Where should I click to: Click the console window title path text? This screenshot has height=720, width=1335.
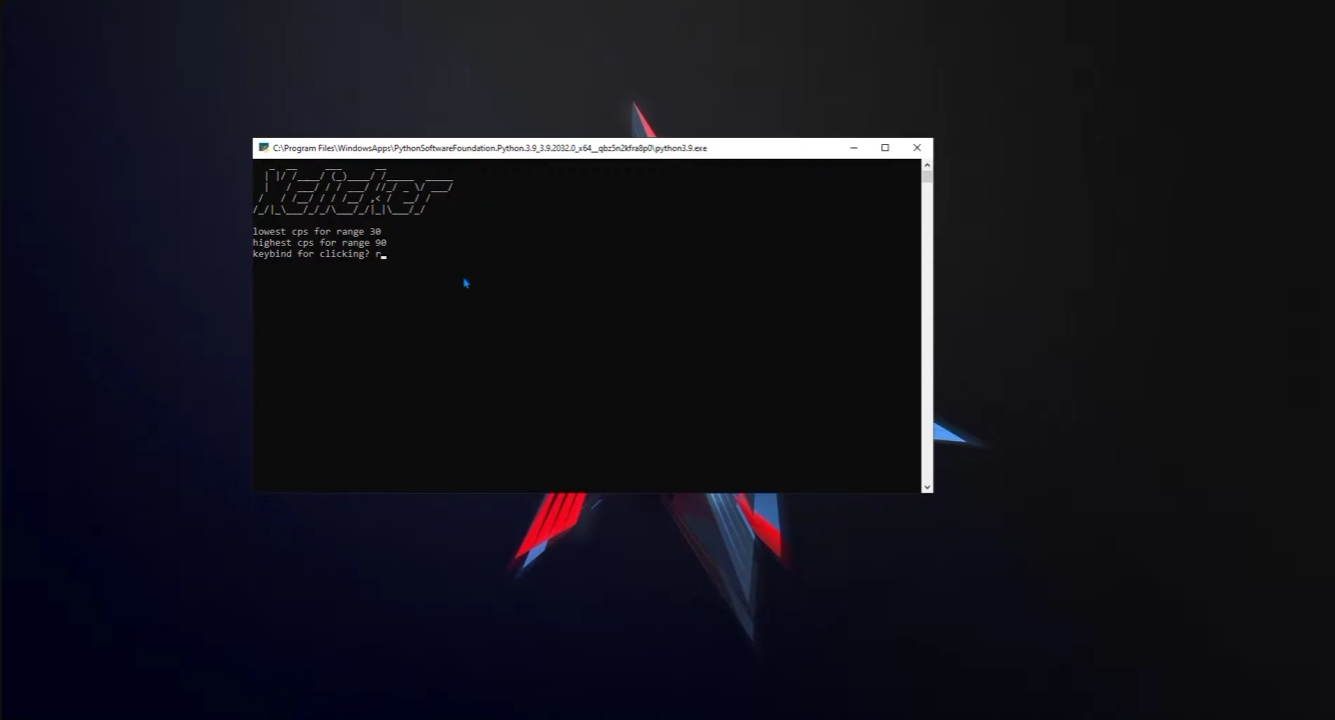tap(490, 148)
